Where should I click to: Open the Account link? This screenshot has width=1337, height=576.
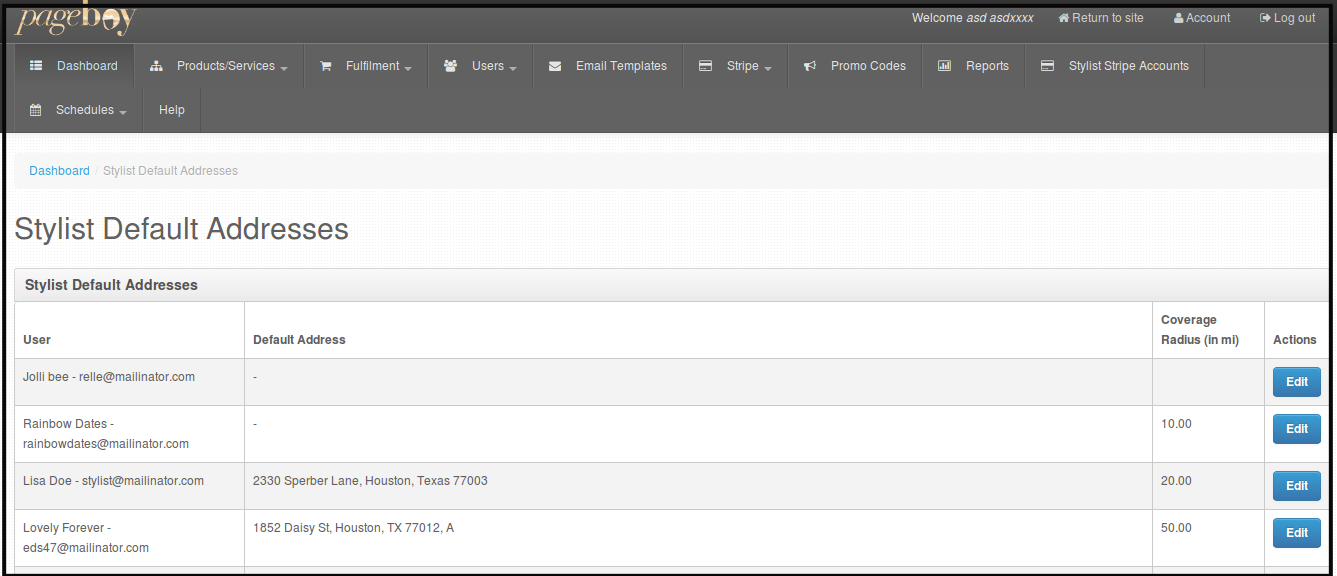1202,18
